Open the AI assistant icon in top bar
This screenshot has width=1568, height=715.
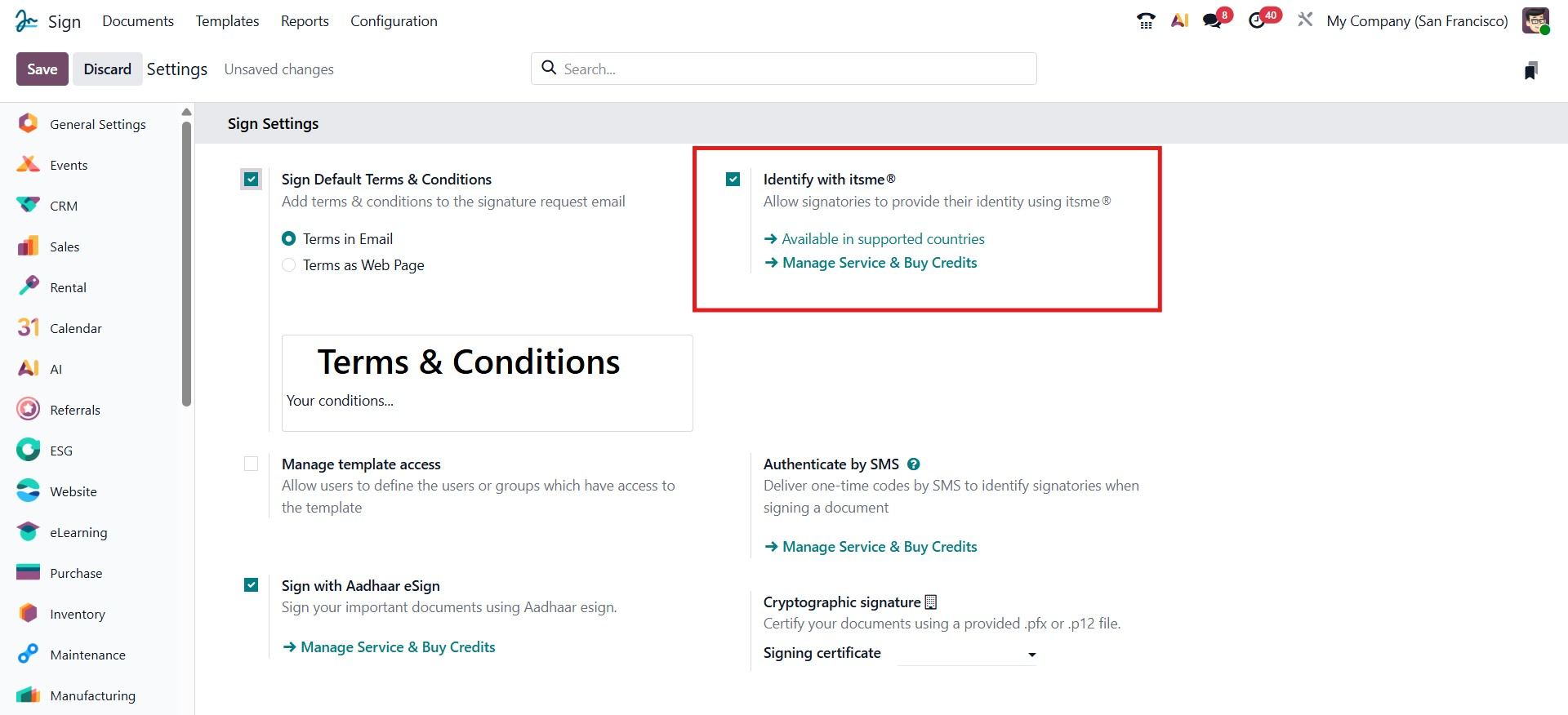pos(1179,20)
